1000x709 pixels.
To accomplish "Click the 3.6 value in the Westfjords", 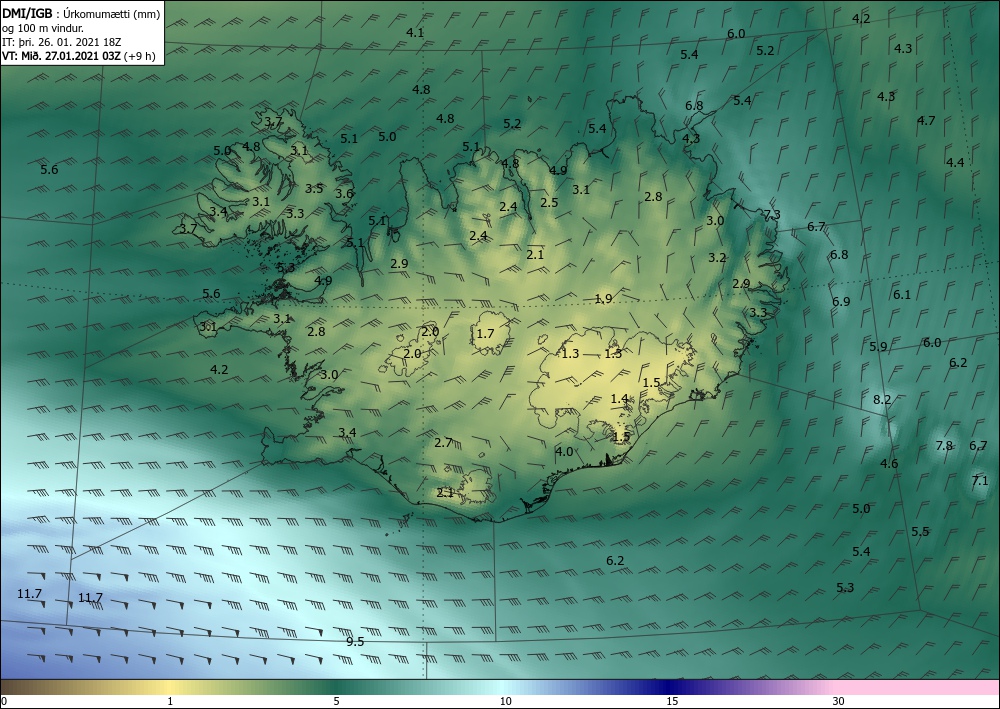I will (x=344, y=194).
